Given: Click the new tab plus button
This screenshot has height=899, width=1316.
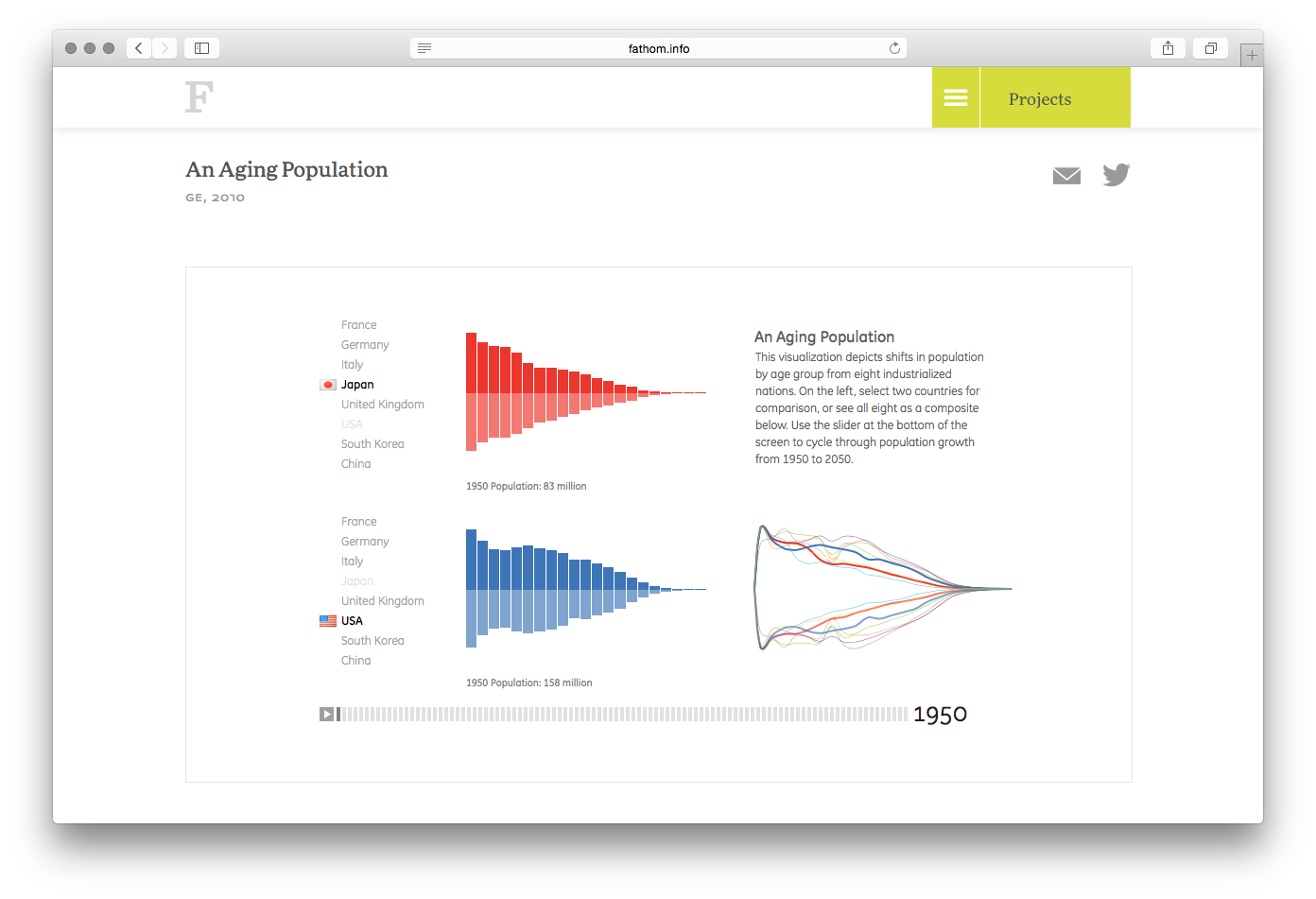Looking at the screenshot, I should pos(1252,54).
